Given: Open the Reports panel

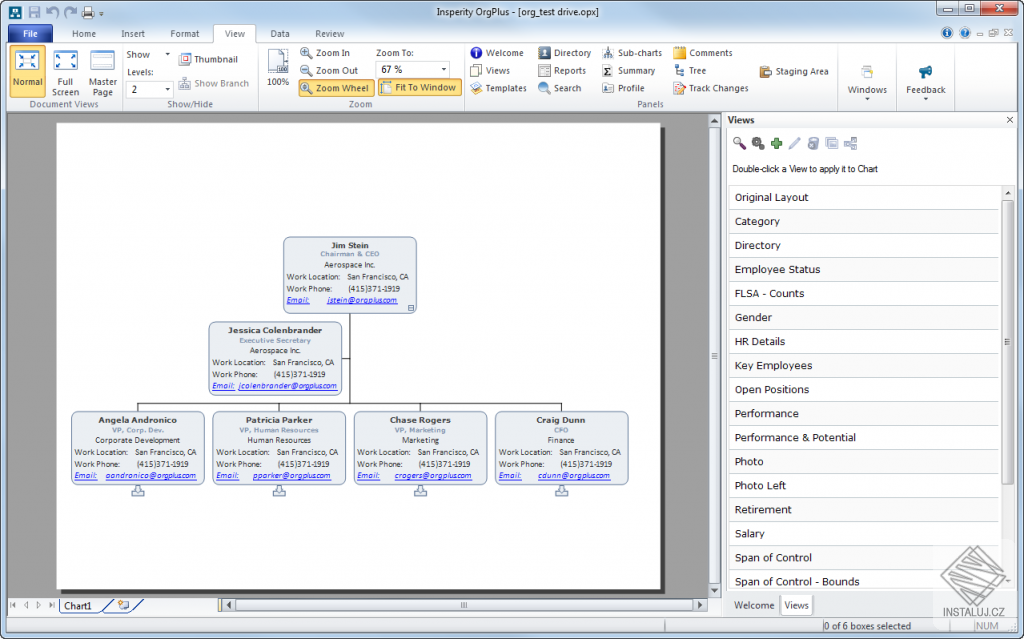Looking at the screenshot, I should tap(562, 71).
